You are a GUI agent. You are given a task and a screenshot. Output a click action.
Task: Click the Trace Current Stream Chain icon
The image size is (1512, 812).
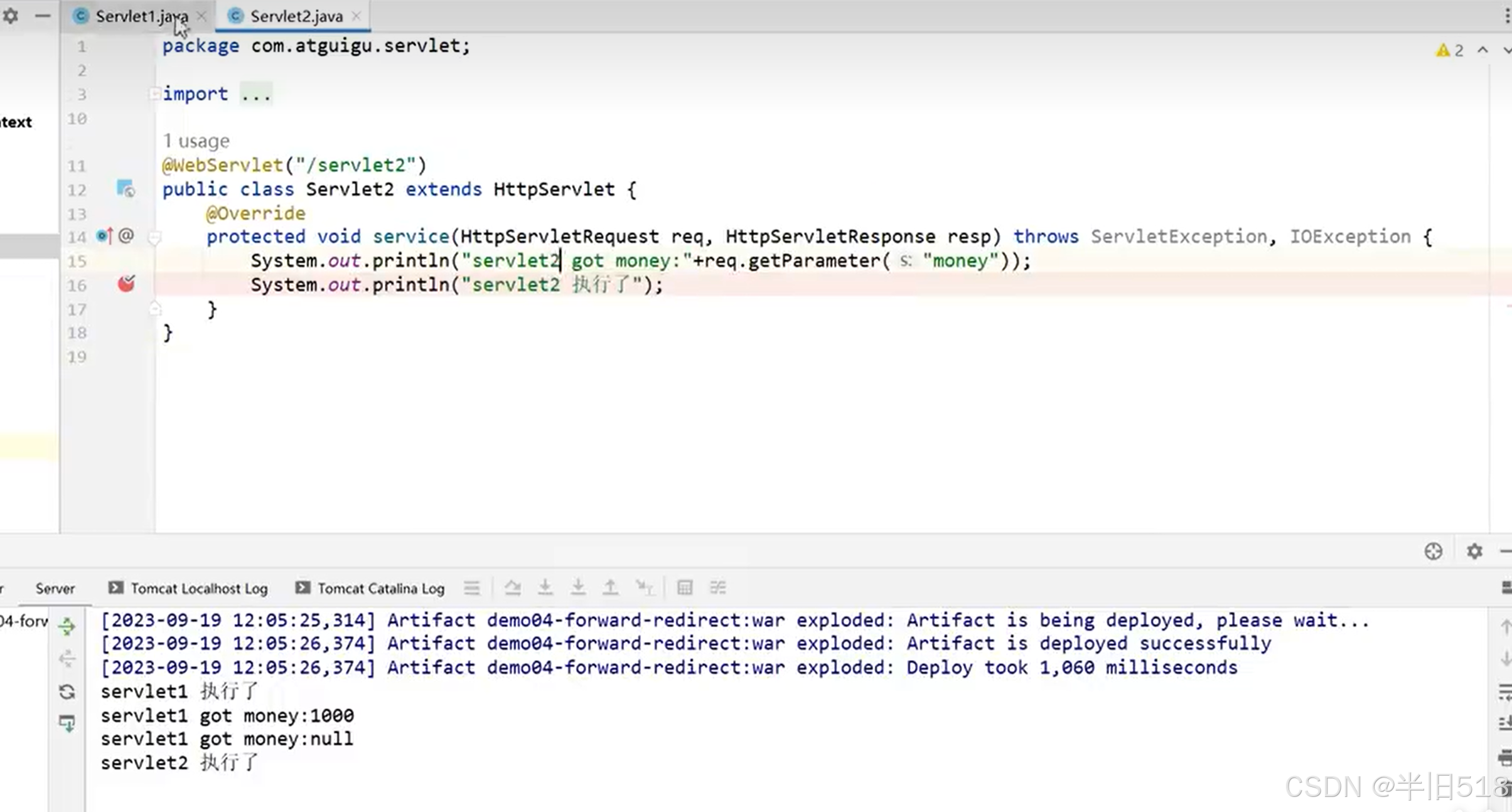pyautogui.click(x=717, y=588)
